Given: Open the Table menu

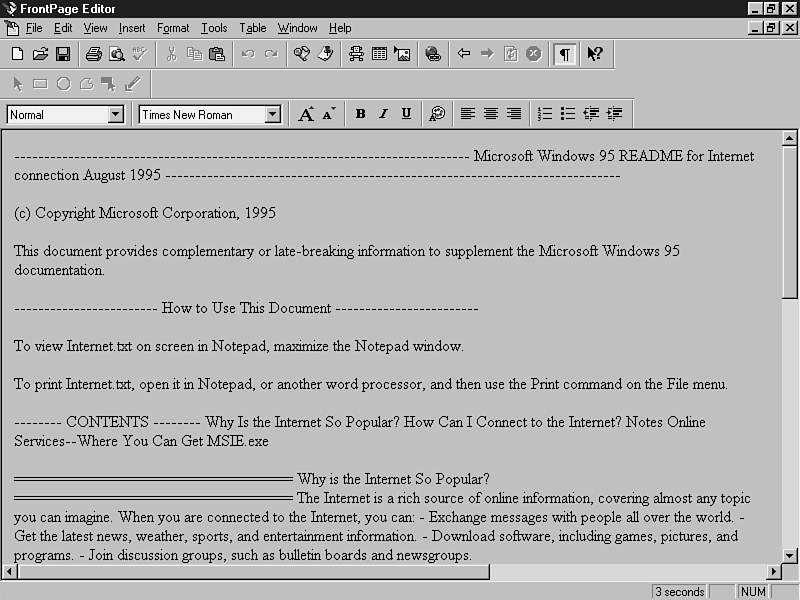Looking at the screenshot, I should coord(253,29).
